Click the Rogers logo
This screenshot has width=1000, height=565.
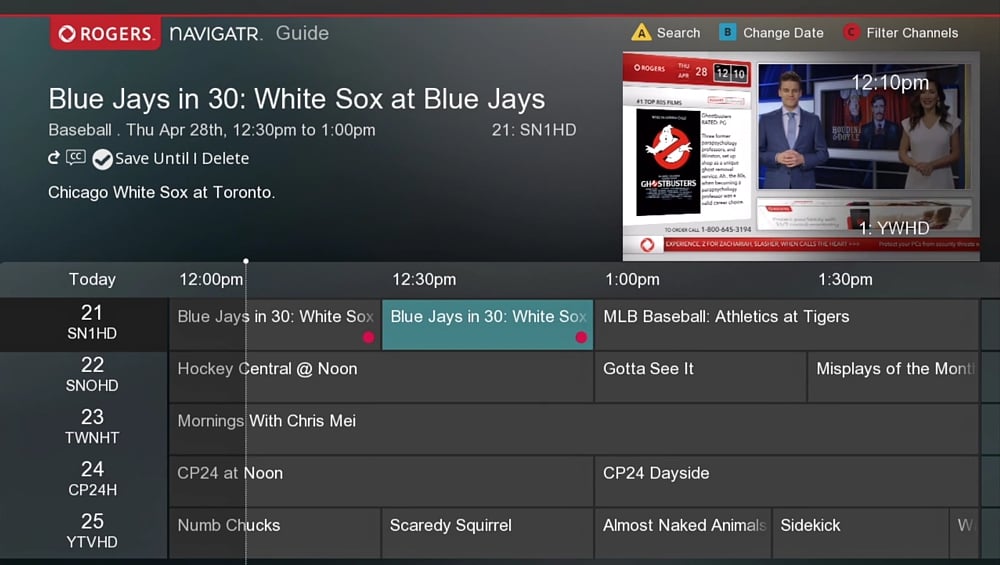[x=106, y=33]
